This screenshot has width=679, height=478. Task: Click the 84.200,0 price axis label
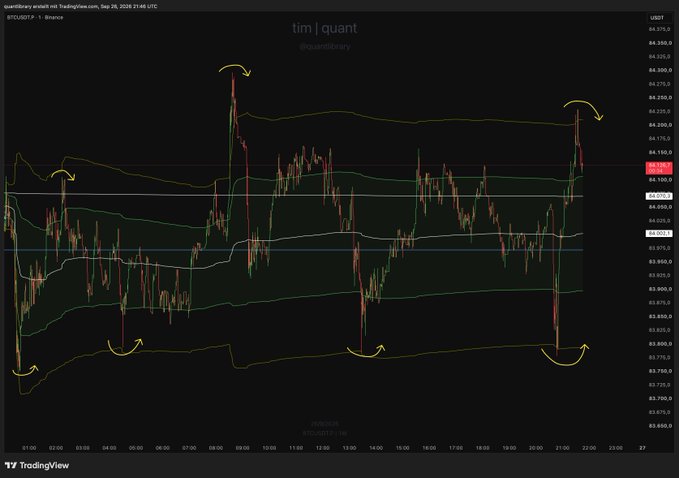tap(660, 125)
